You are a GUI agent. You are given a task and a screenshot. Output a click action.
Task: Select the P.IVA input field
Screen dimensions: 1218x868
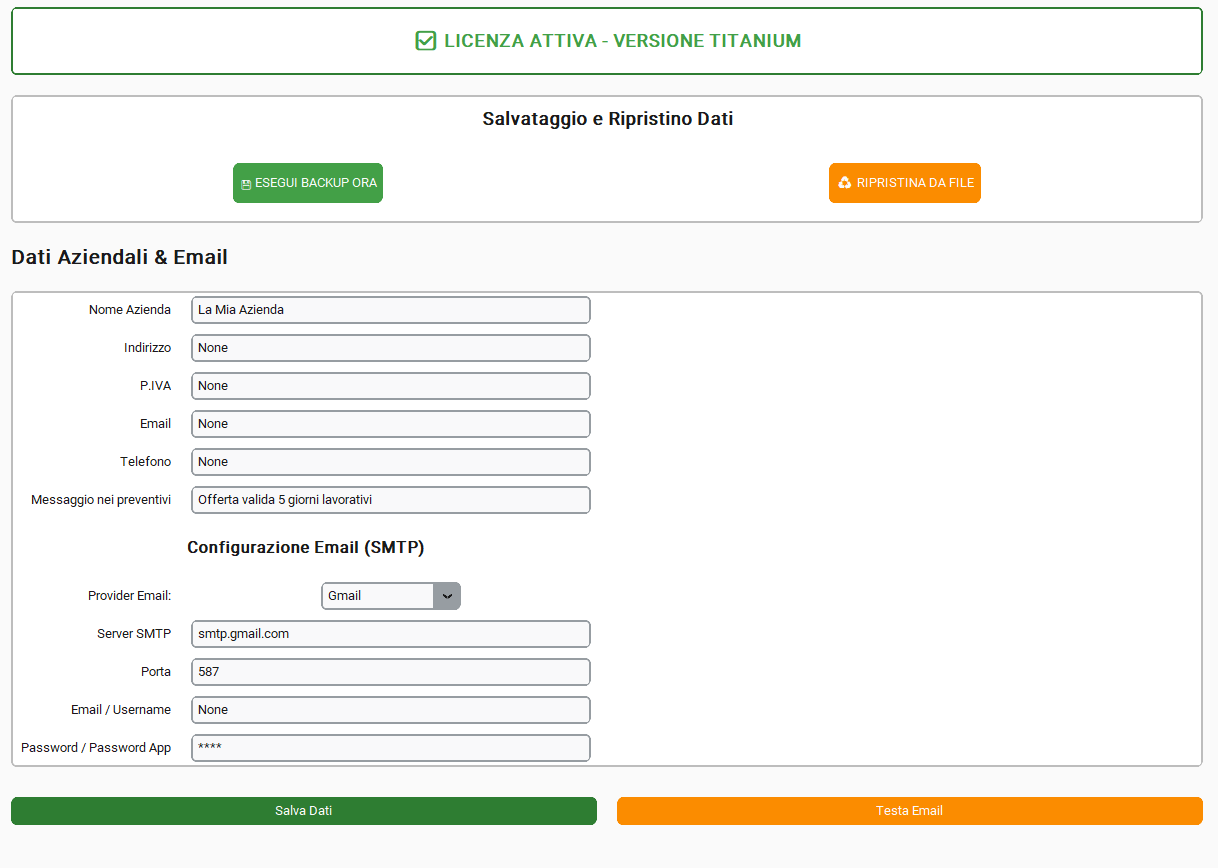coord(390,386)
